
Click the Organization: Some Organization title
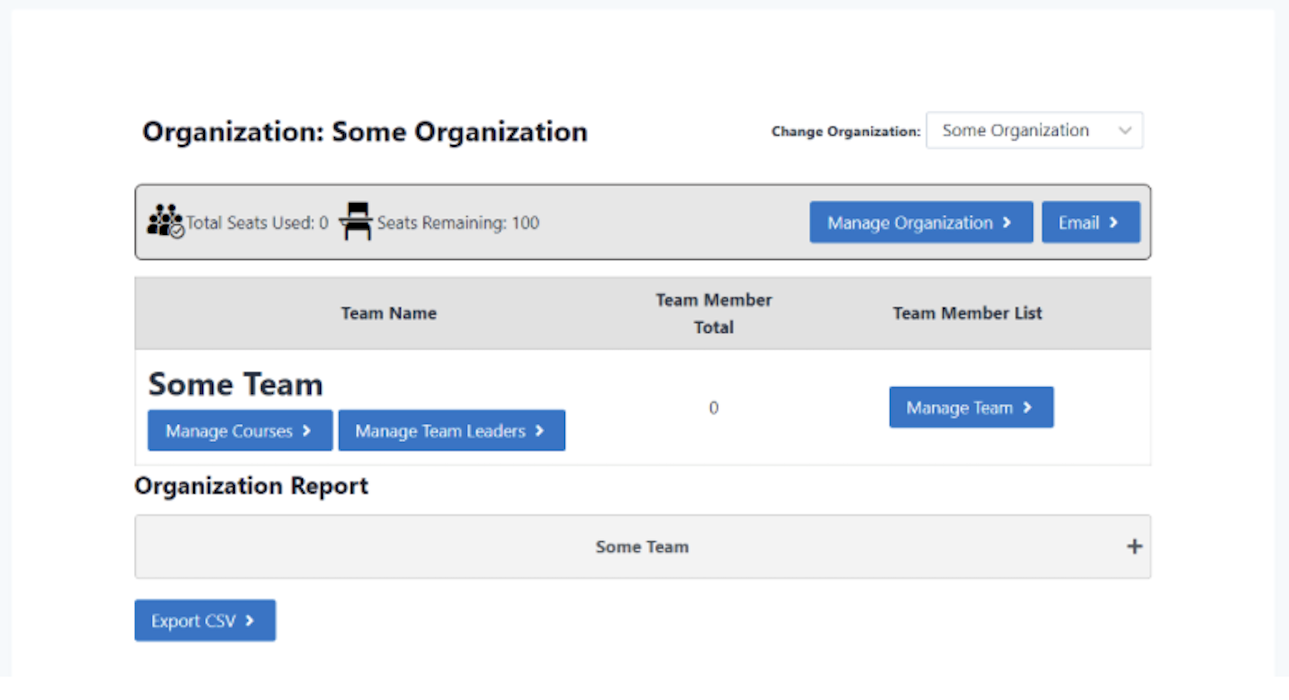tap(365, 132)
